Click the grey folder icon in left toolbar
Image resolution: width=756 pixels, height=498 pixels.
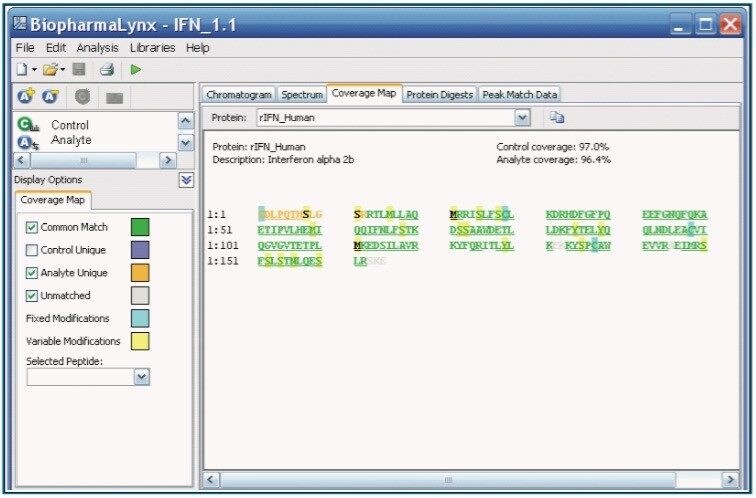[114, 98]
